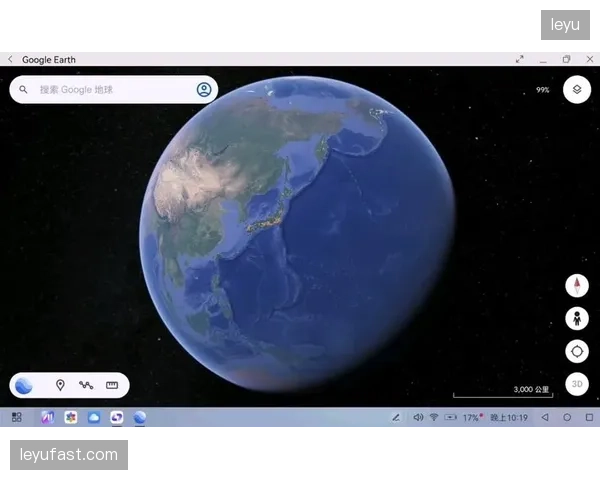Go back using the title bar arrow
The height and width of the screenshot is (480, 600).
click(x=10, y=59)
